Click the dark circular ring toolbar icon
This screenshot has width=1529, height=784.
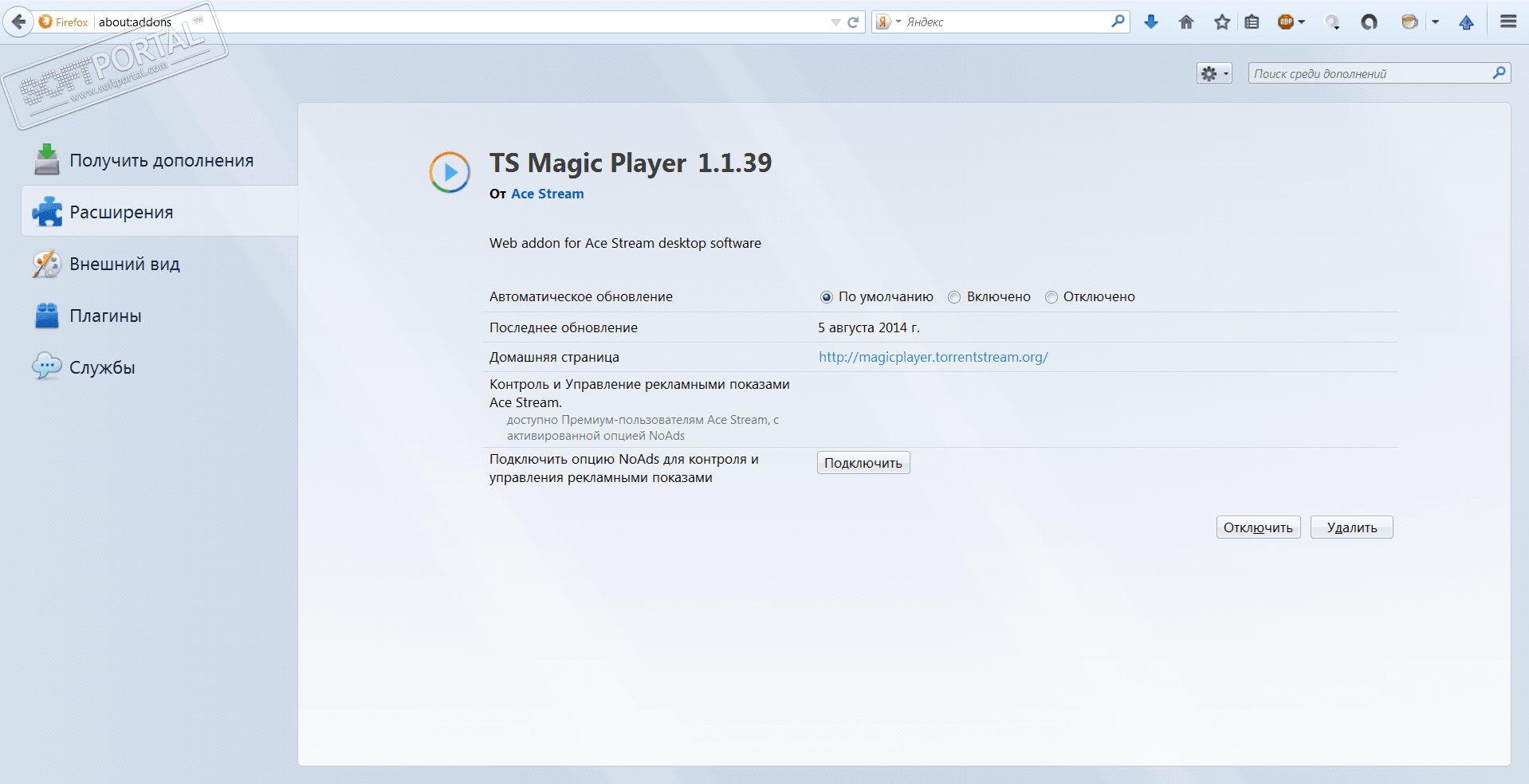[x=1370, y=22]
